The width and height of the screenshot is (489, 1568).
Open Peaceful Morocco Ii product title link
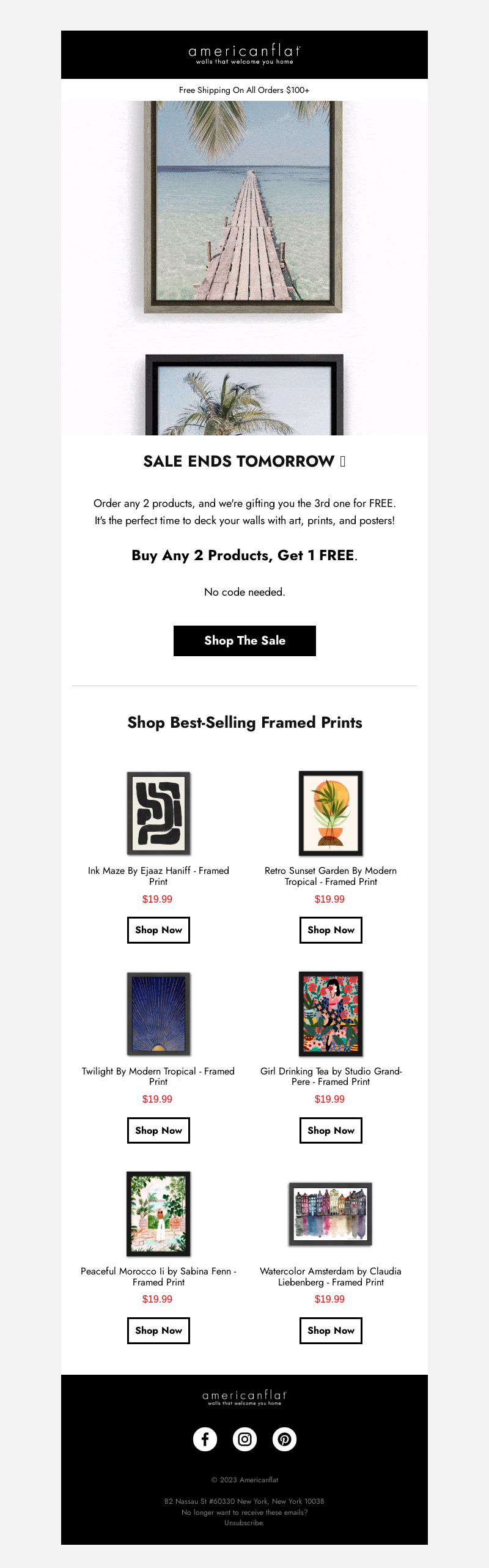158,1276
